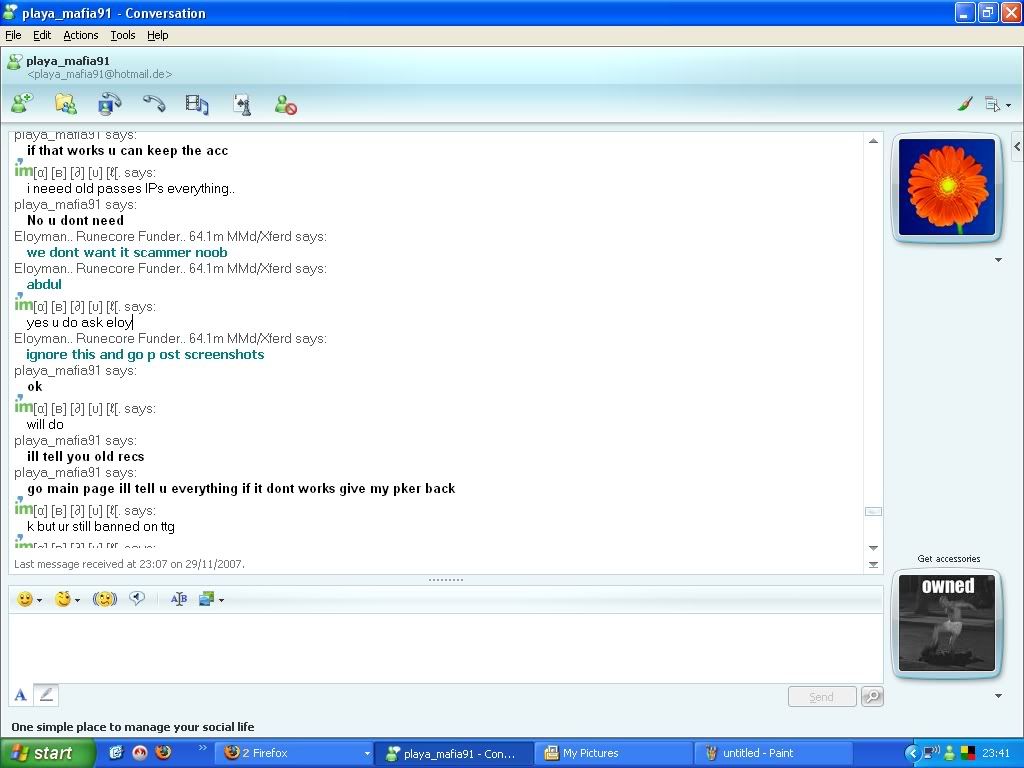Switch to handwriting mode with the pen toggle
This screenshot has width=1024, height=768.
pyautogui.click(x=46, y=695)
